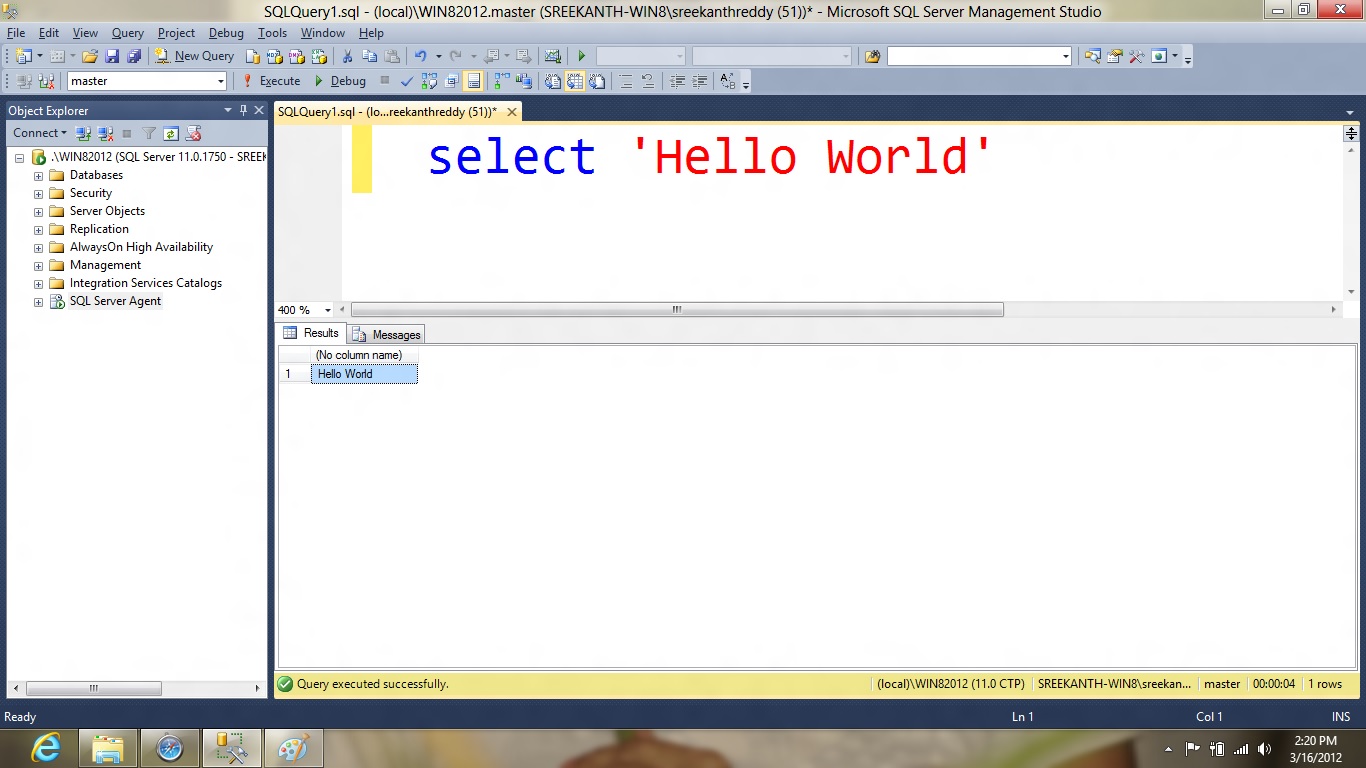
Task: Open Internet Explorer from the taskbar
Action: coord(45,748)
